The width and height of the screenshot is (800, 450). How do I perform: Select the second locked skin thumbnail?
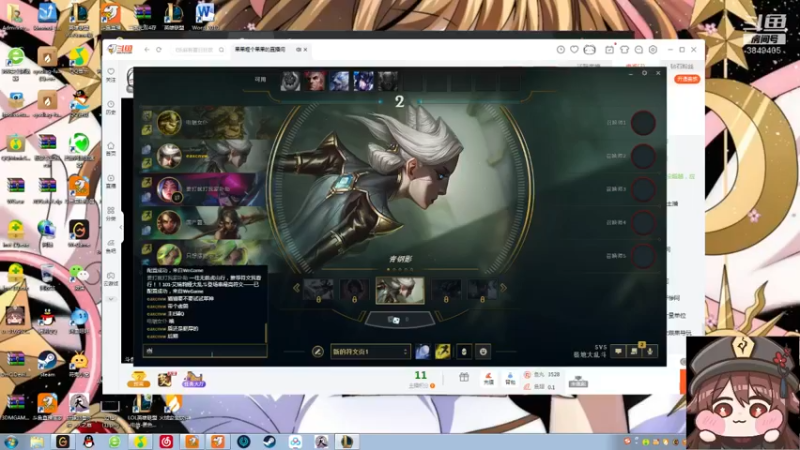(354, 290)
